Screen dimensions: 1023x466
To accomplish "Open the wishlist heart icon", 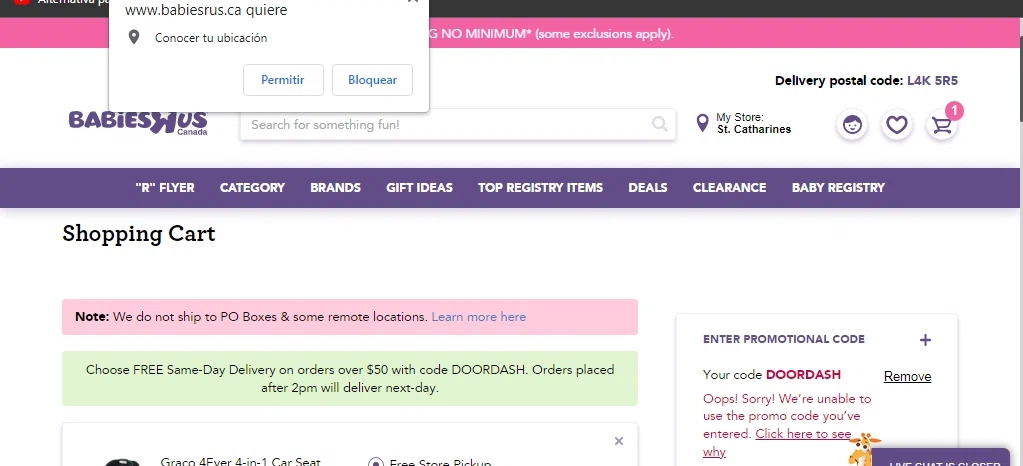I will pyautogui.click(x=896, y=125).
